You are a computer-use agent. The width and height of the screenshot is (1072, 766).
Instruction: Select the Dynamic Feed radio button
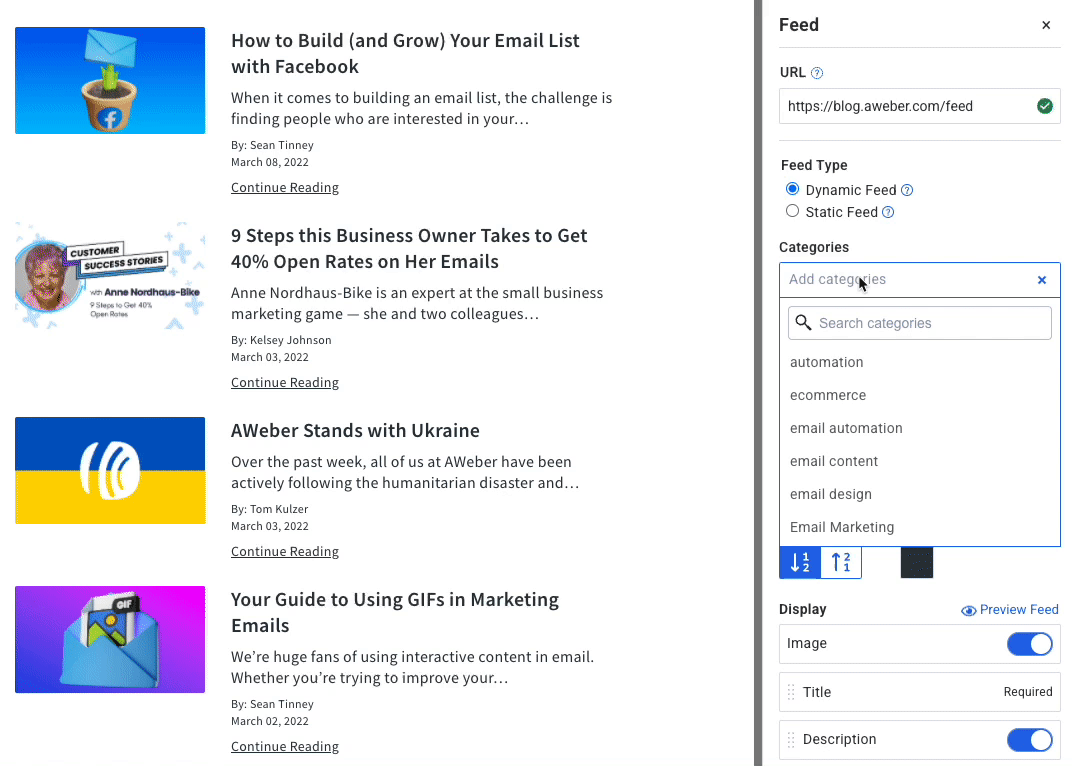coord(792,189)
